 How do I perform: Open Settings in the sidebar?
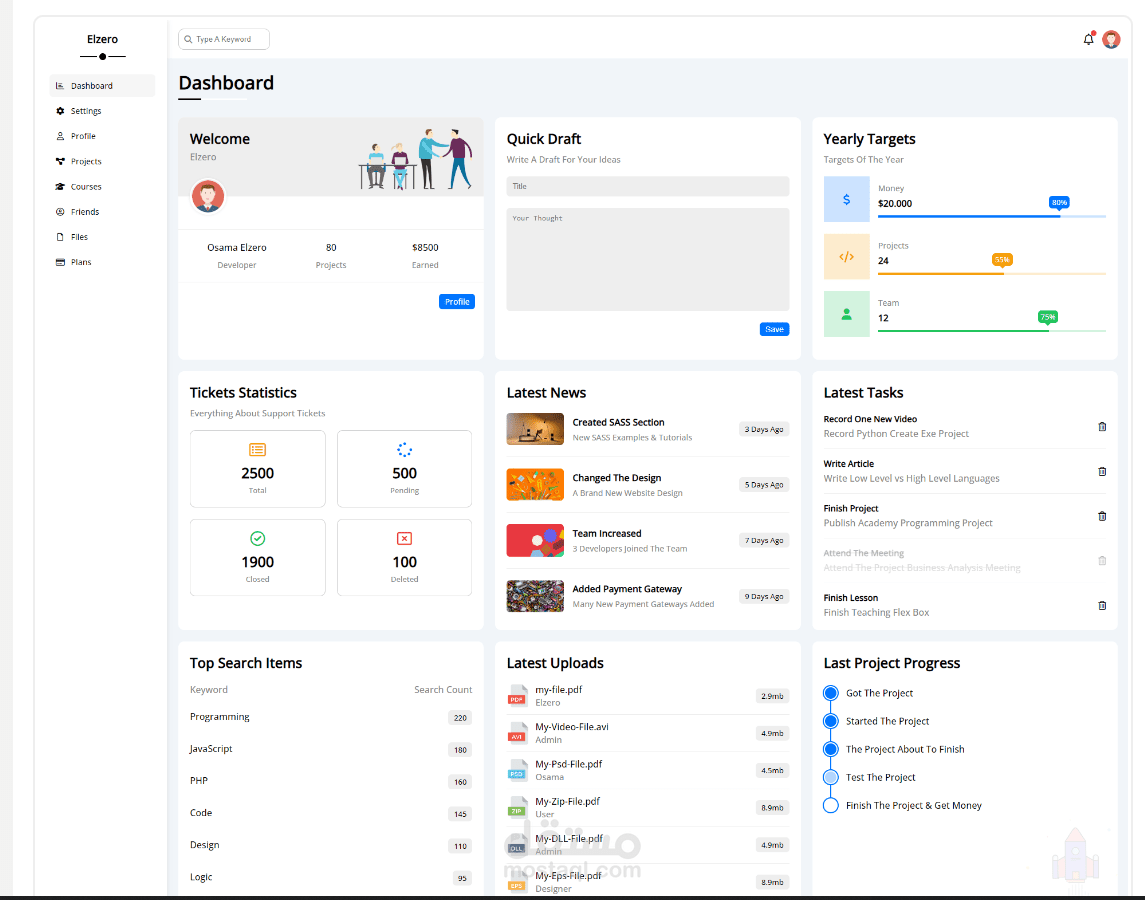85,111
